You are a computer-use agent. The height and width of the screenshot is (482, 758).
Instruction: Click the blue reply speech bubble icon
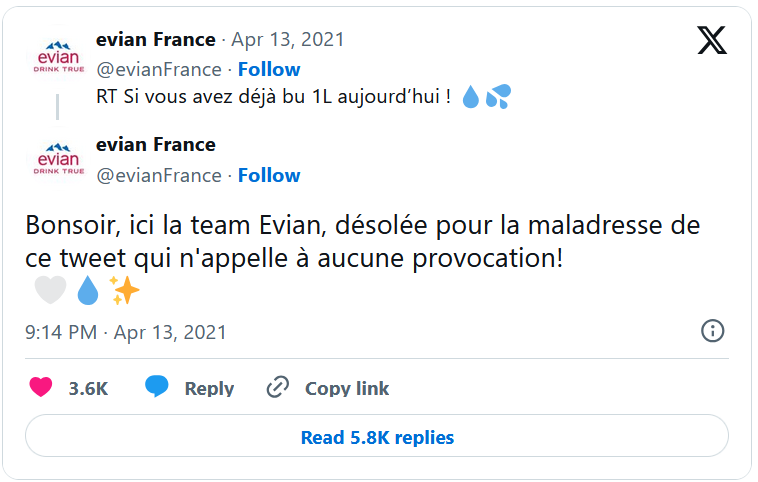pyautogui.click(x=157, y=386)
